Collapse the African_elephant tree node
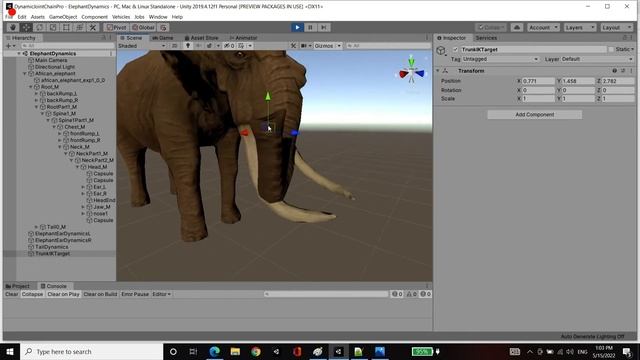This screenshot has height=360, width=640. [x=24, y=73]
